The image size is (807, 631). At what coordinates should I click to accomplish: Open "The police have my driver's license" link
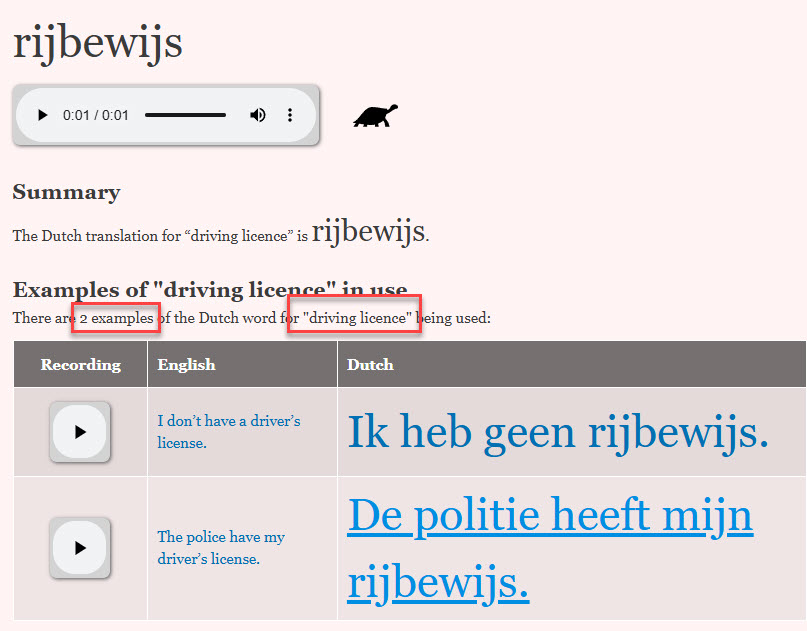pos(220,548)
